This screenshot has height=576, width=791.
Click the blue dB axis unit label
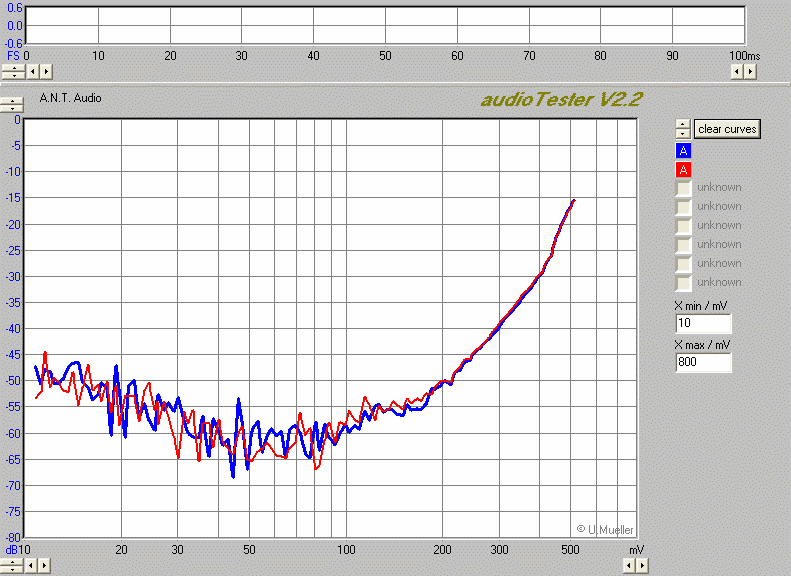11,549
